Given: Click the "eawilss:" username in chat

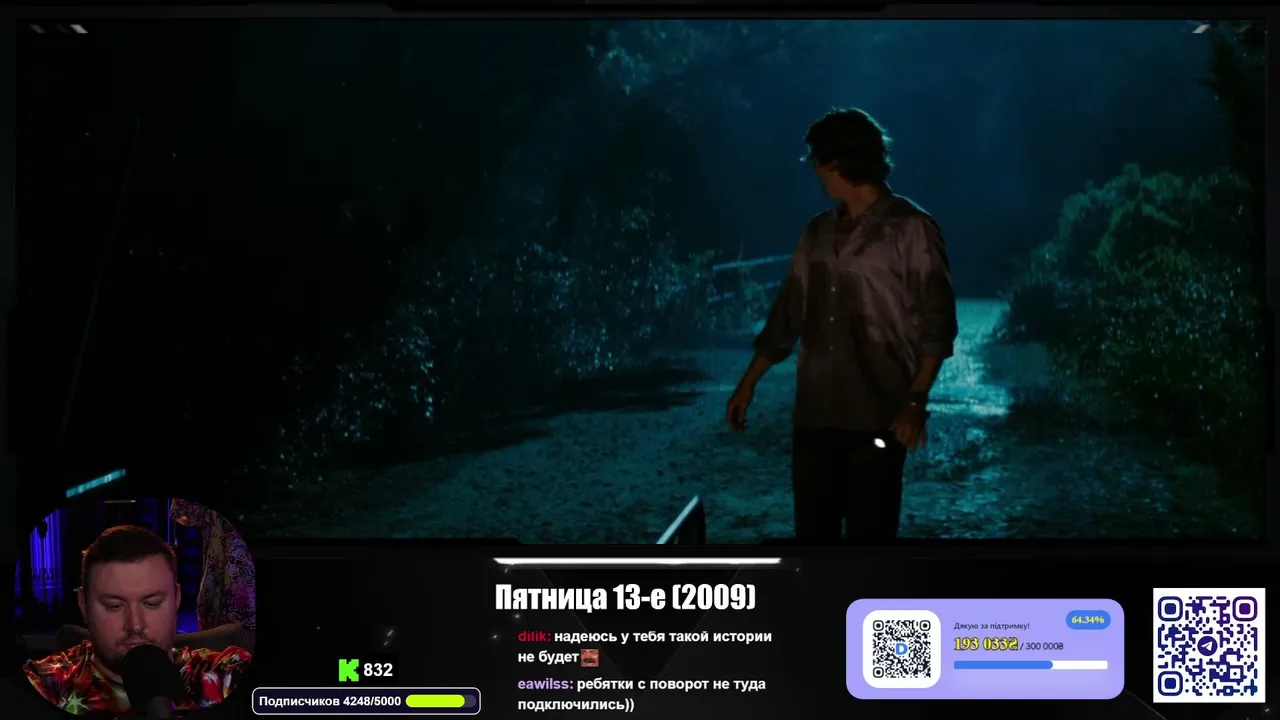Looking at the screenshot, I should click(x=545, y=684).
